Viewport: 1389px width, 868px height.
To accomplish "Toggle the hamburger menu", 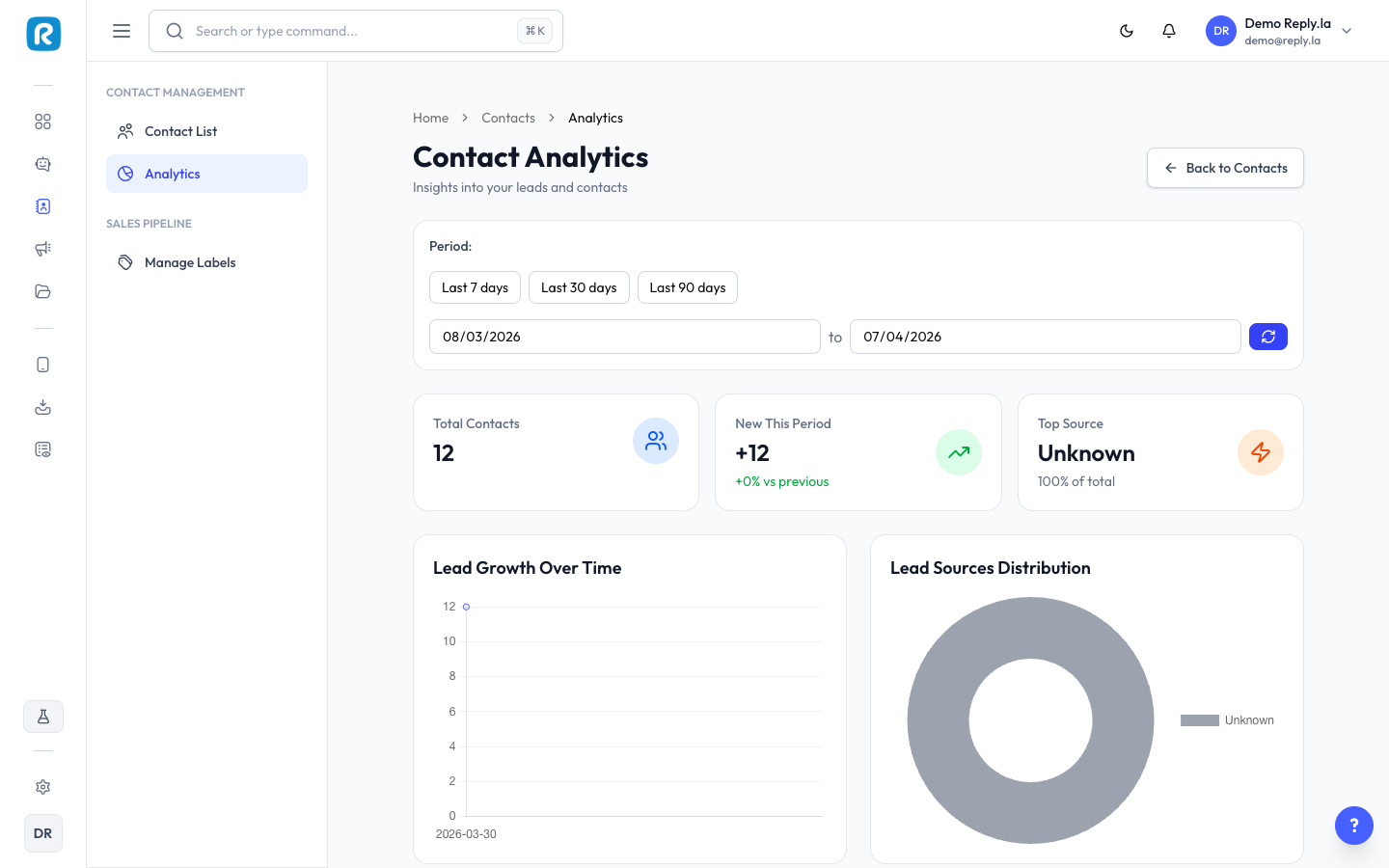I will 122,31.
